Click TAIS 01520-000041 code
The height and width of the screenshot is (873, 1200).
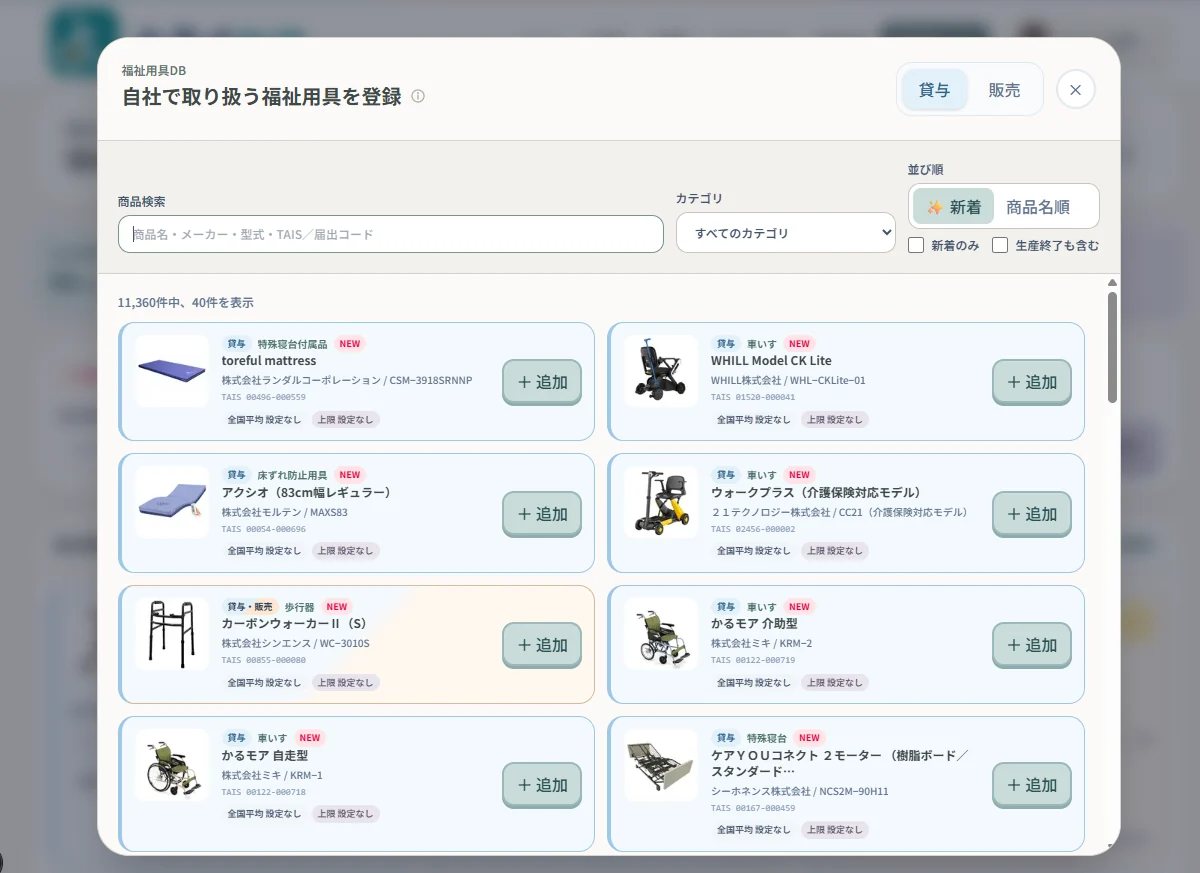753,397
